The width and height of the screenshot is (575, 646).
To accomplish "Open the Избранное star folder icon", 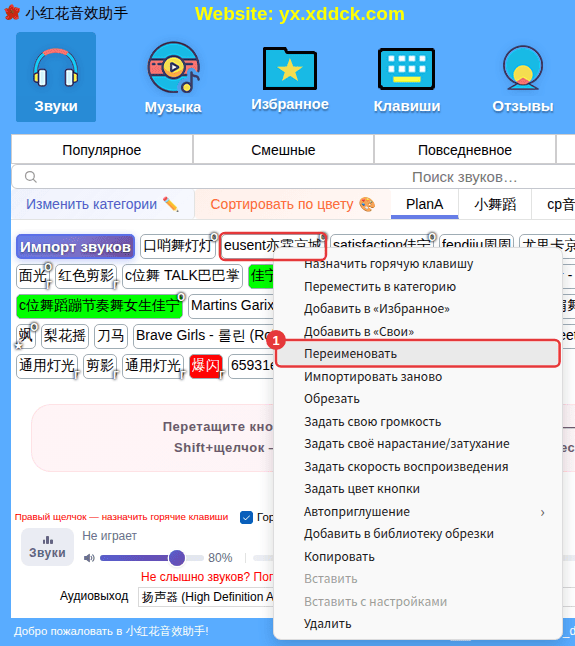I will pos(290,78).
